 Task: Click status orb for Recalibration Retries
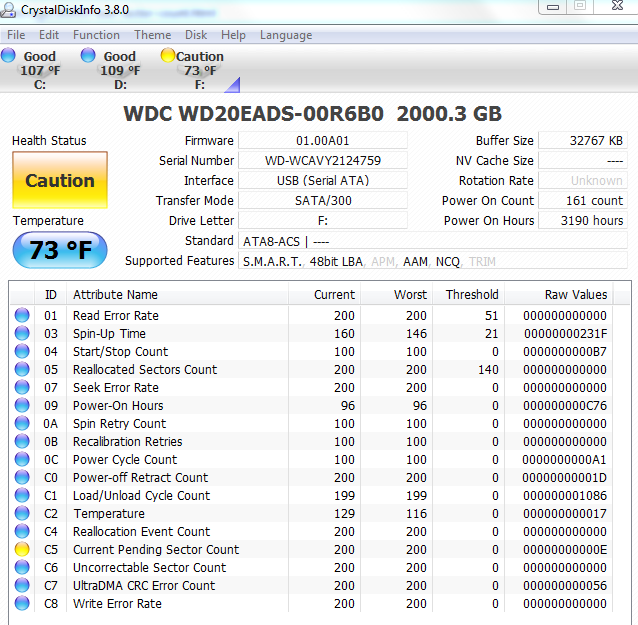(22, 441)
